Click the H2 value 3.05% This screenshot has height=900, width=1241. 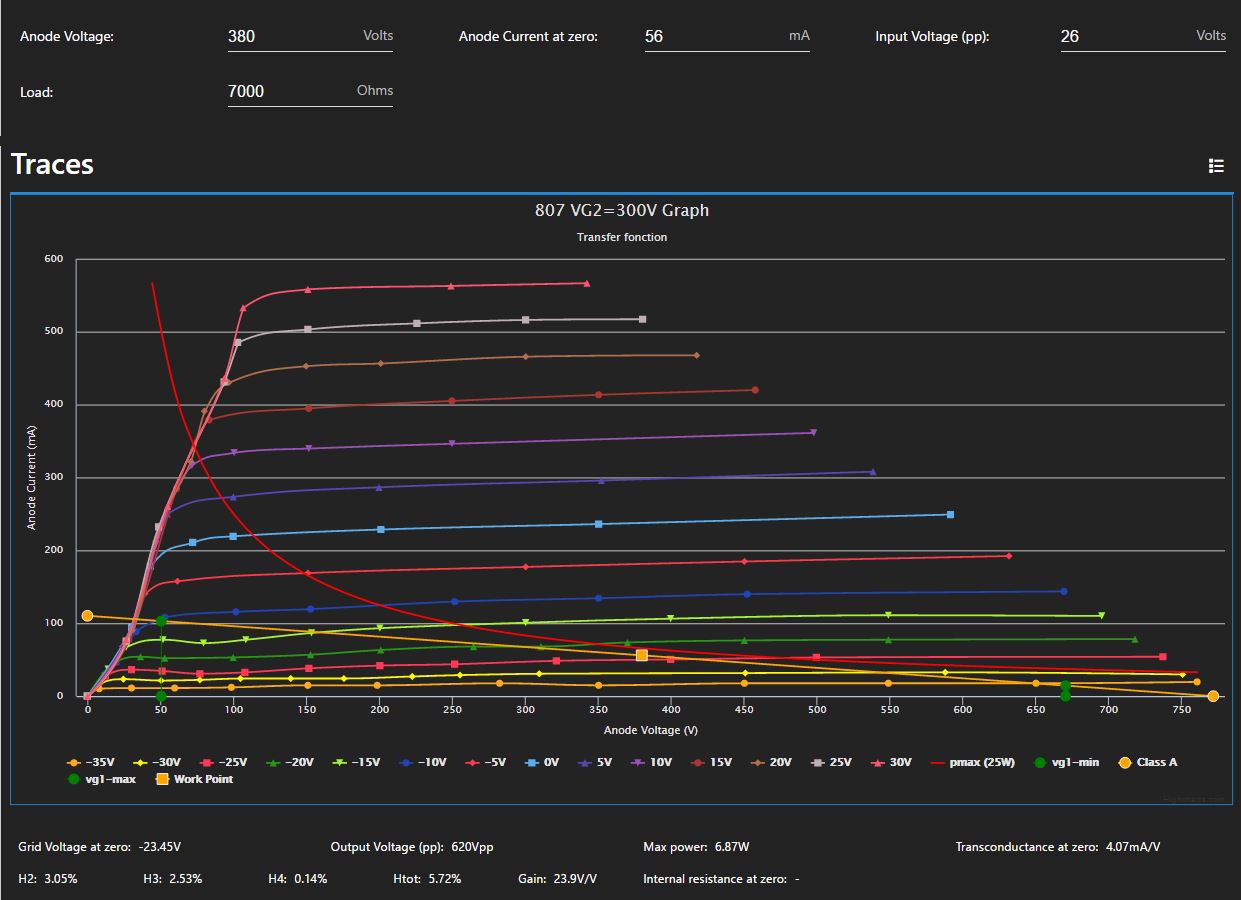pyautogui.click(x=59, y=879)
